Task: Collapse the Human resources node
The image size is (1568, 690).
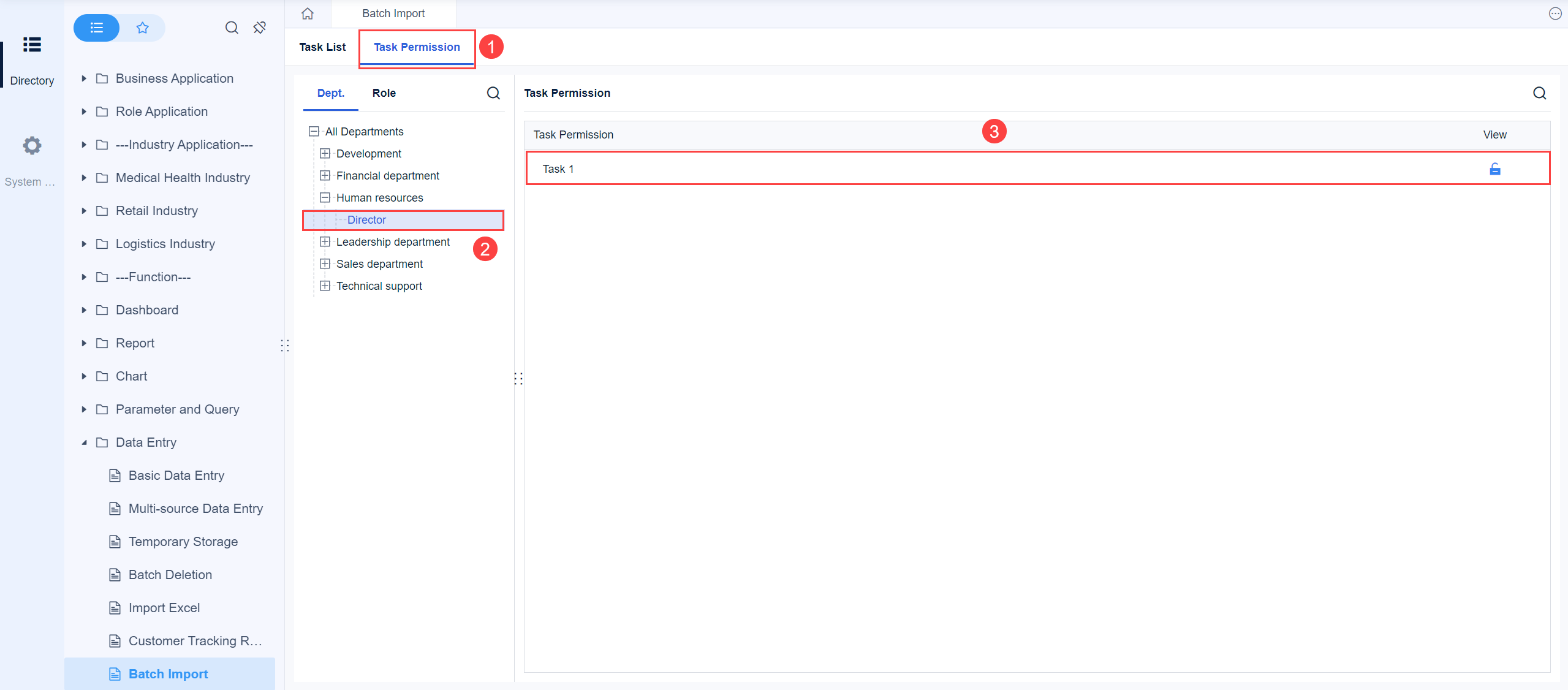Action: (325, 197)
